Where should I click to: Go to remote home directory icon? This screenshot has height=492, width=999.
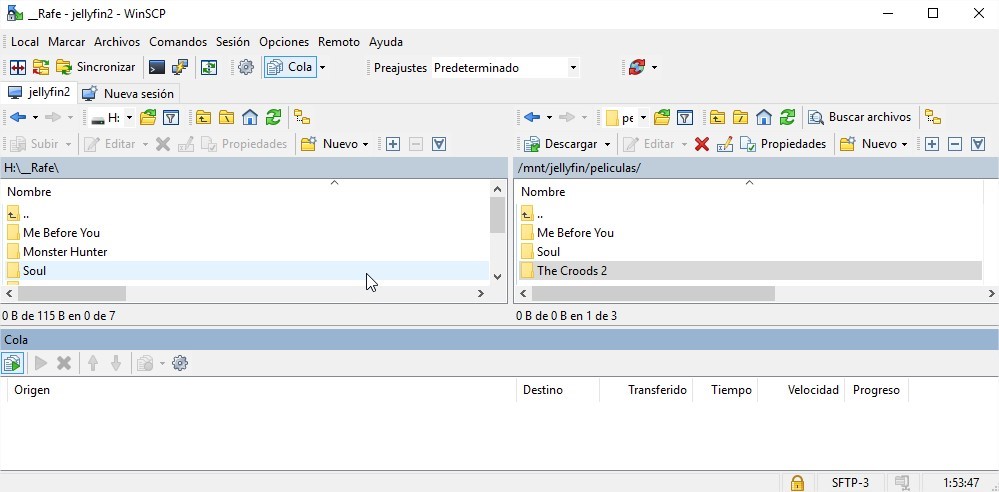(x=764, y=117)
